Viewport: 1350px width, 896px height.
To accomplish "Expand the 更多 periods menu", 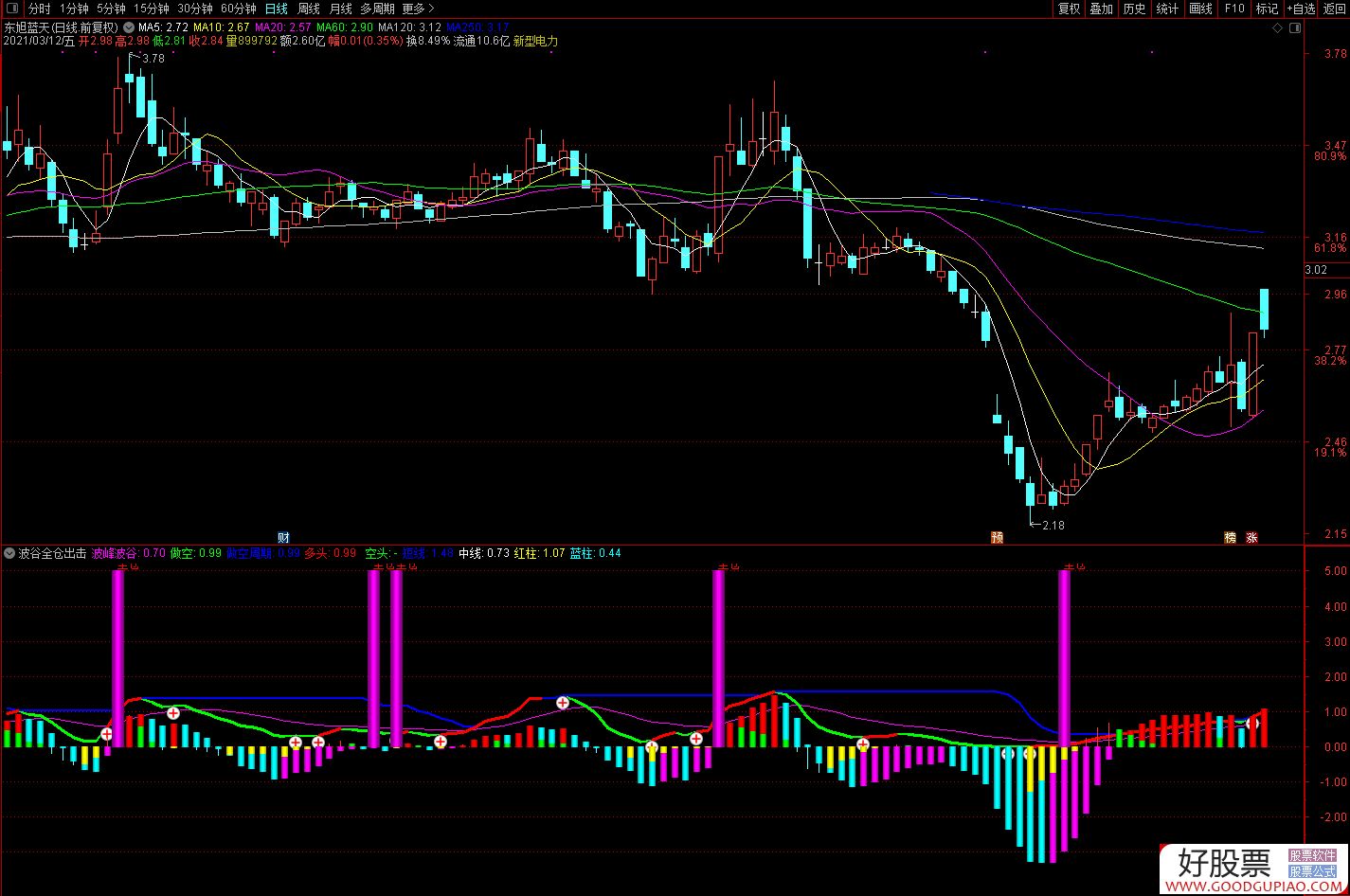I will [x=418, y=9].
